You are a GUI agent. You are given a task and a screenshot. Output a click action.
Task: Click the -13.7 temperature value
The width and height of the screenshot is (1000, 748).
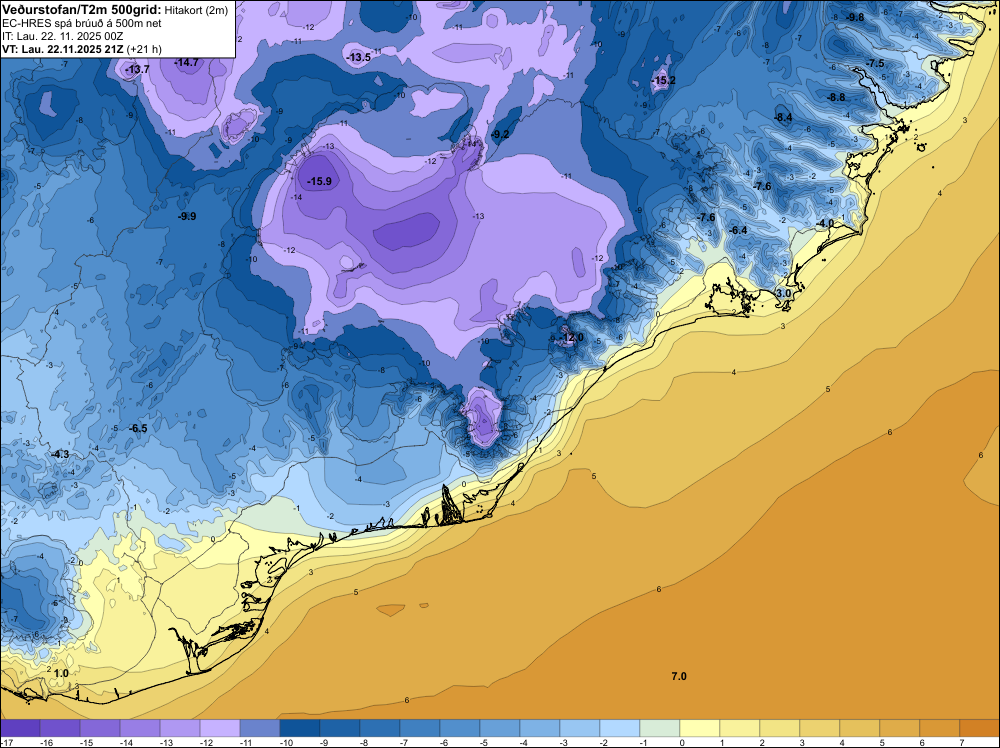(137, 69)
